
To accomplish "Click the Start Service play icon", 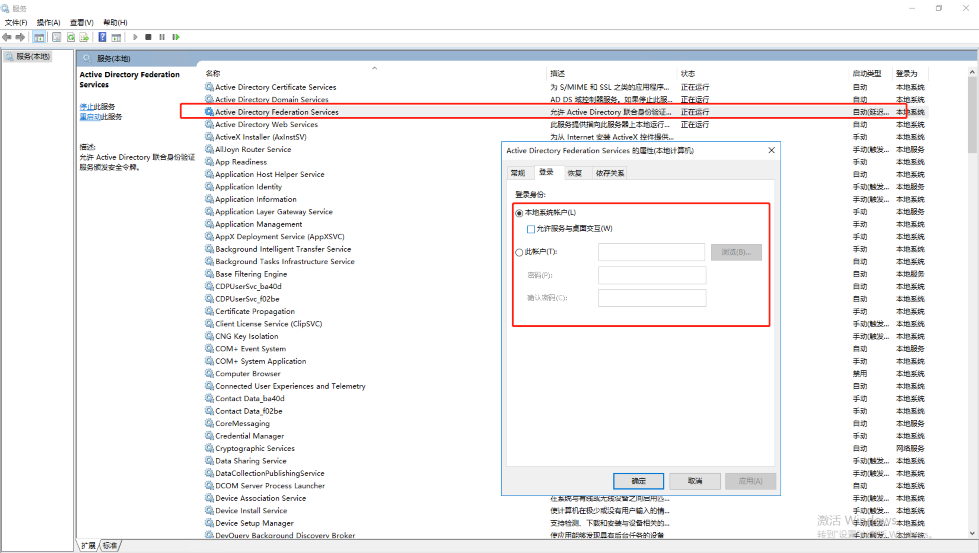I will point(135,37).
